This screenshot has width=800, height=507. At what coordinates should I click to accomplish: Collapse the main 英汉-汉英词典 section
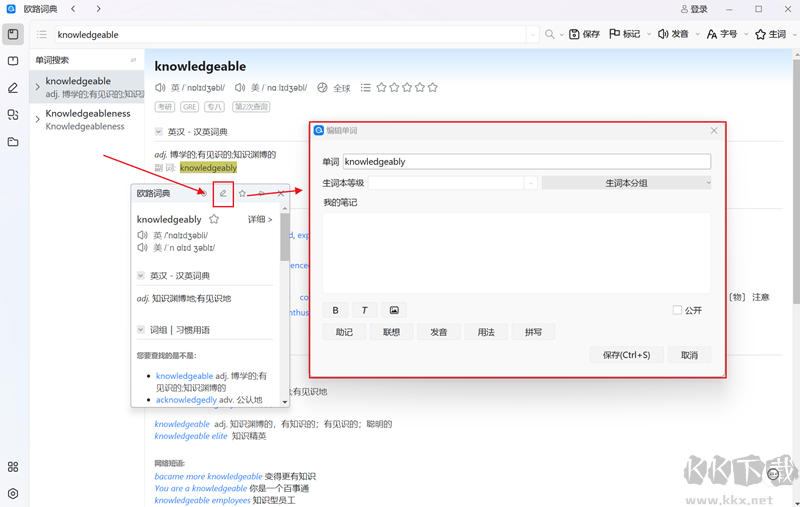pyautogui.click(x=159, y=132)
